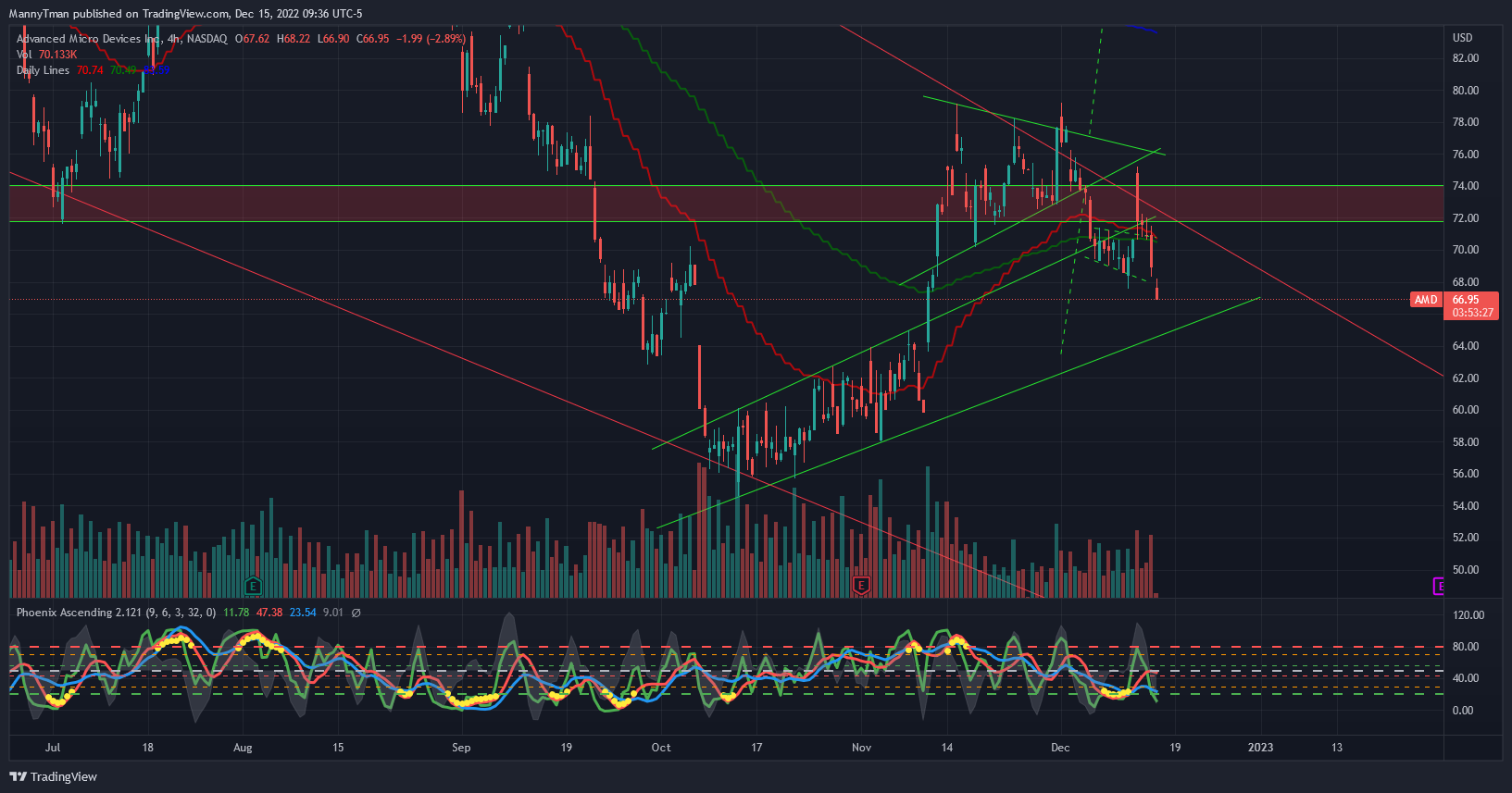Click the 64.00 price axis label
The height and width of the screenshot is (793, 1512).
point(1466,346)
